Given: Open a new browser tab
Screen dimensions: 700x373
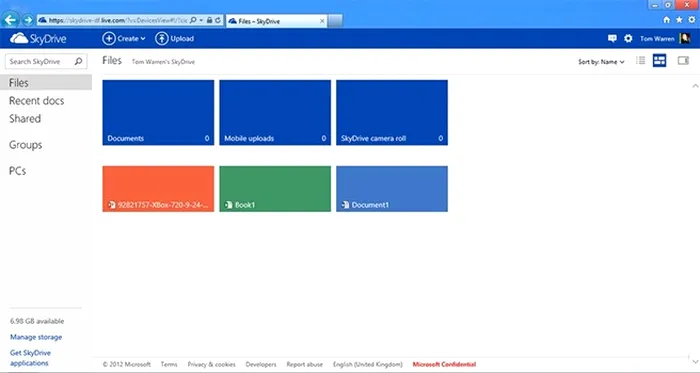Looking at the screenshot, I should tap(335, 21).
